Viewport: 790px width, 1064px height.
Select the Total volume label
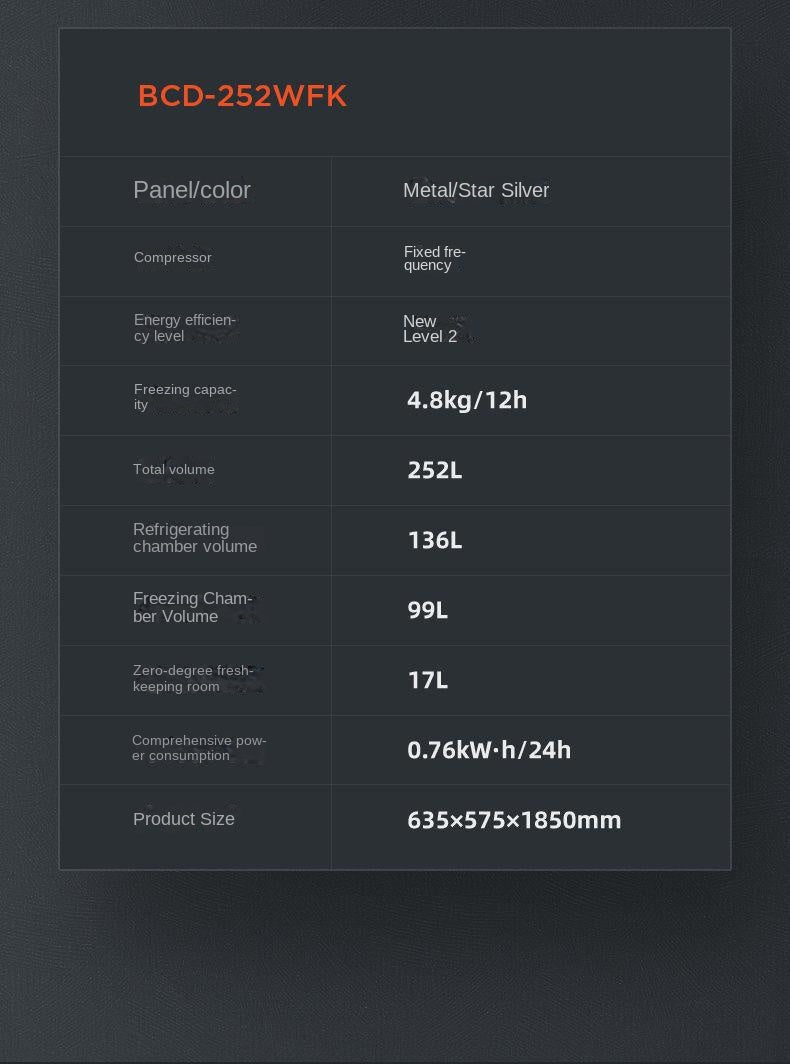point(174,469)
